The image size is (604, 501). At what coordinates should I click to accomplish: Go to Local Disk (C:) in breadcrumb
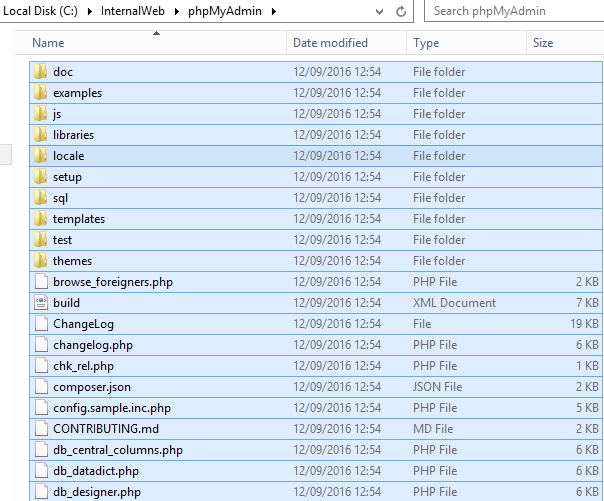pos(40,11)
